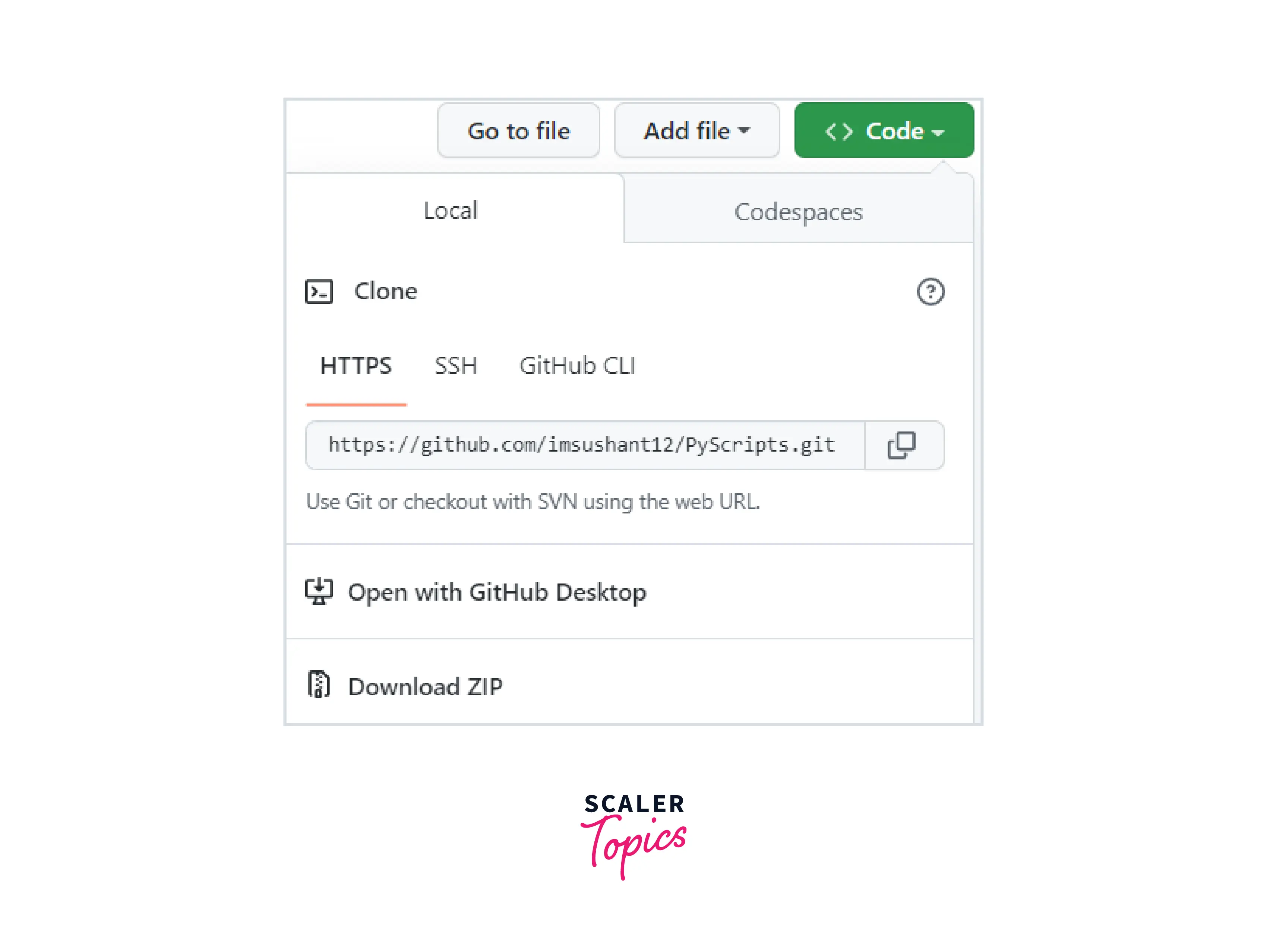Click the GitHub Desktop download icon
This screenshot has height=952, width=1267.
click(319, 592)
